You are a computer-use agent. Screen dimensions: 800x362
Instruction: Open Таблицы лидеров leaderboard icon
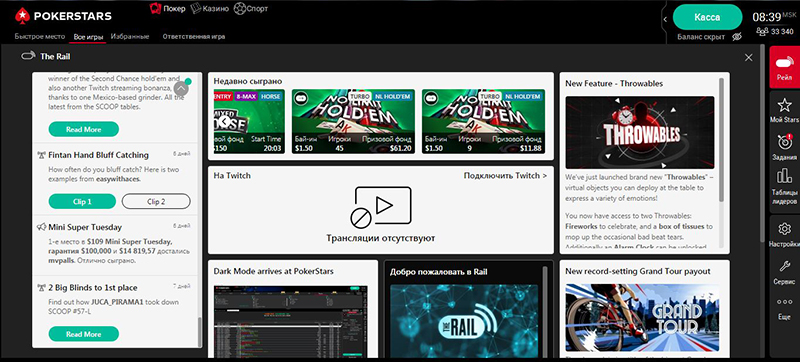pos(784,176)
